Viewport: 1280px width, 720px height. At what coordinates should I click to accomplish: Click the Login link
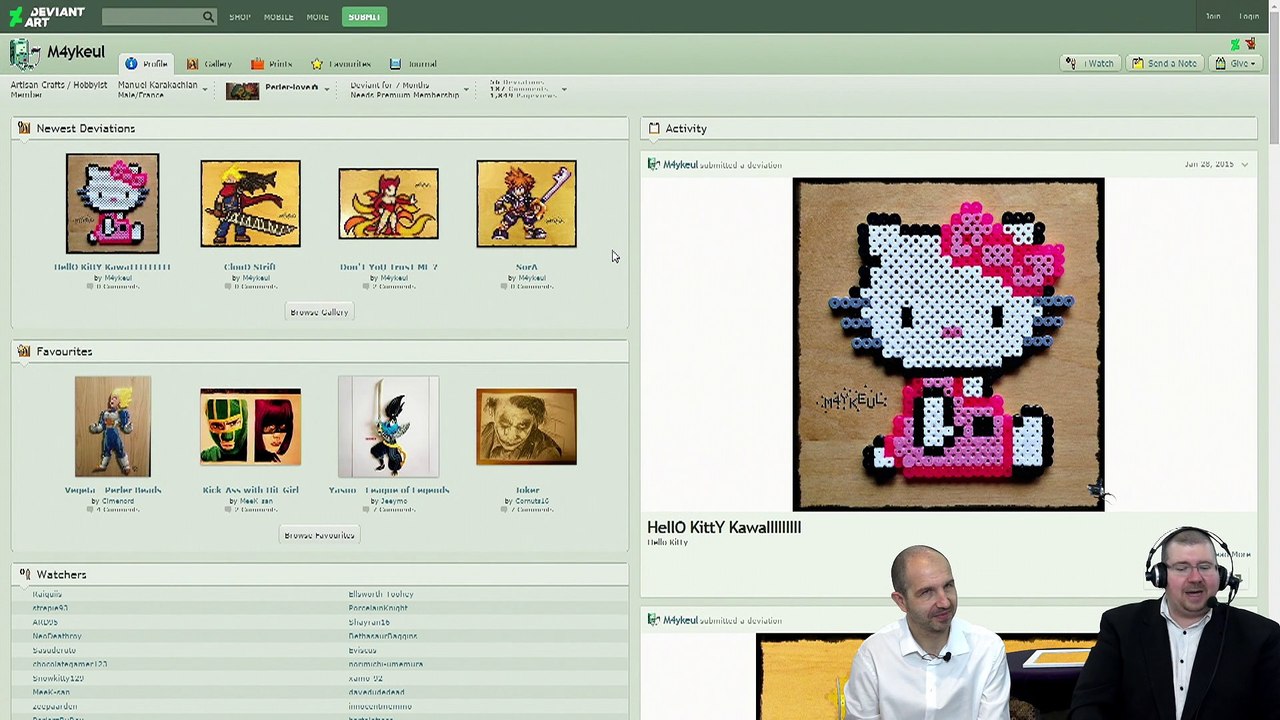pyautogui.click(x=1249, y=17)
